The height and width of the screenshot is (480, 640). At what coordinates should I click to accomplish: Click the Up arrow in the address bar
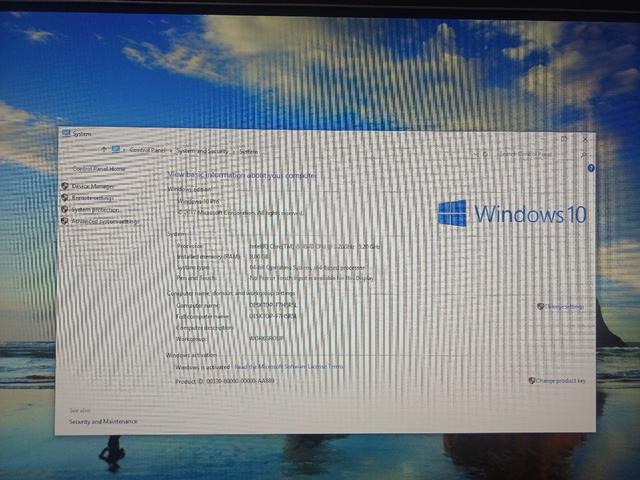tap(104, 149)
